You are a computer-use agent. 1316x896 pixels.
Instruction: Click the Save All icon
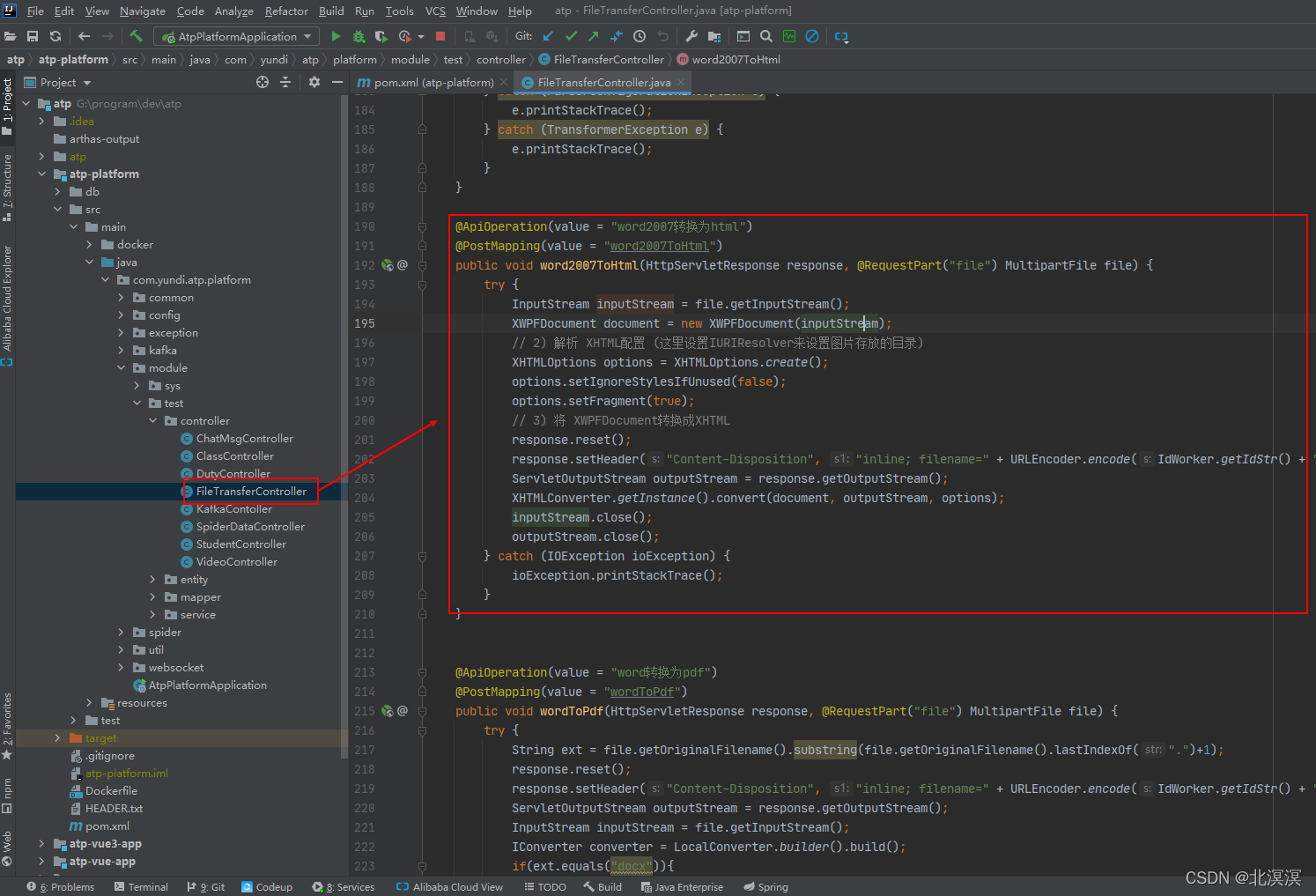33,36
